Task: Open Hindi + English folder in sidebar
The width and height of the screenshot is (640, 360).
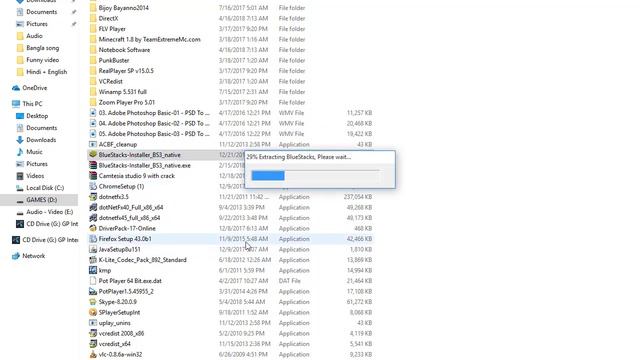Action: [x=47, y=72]
